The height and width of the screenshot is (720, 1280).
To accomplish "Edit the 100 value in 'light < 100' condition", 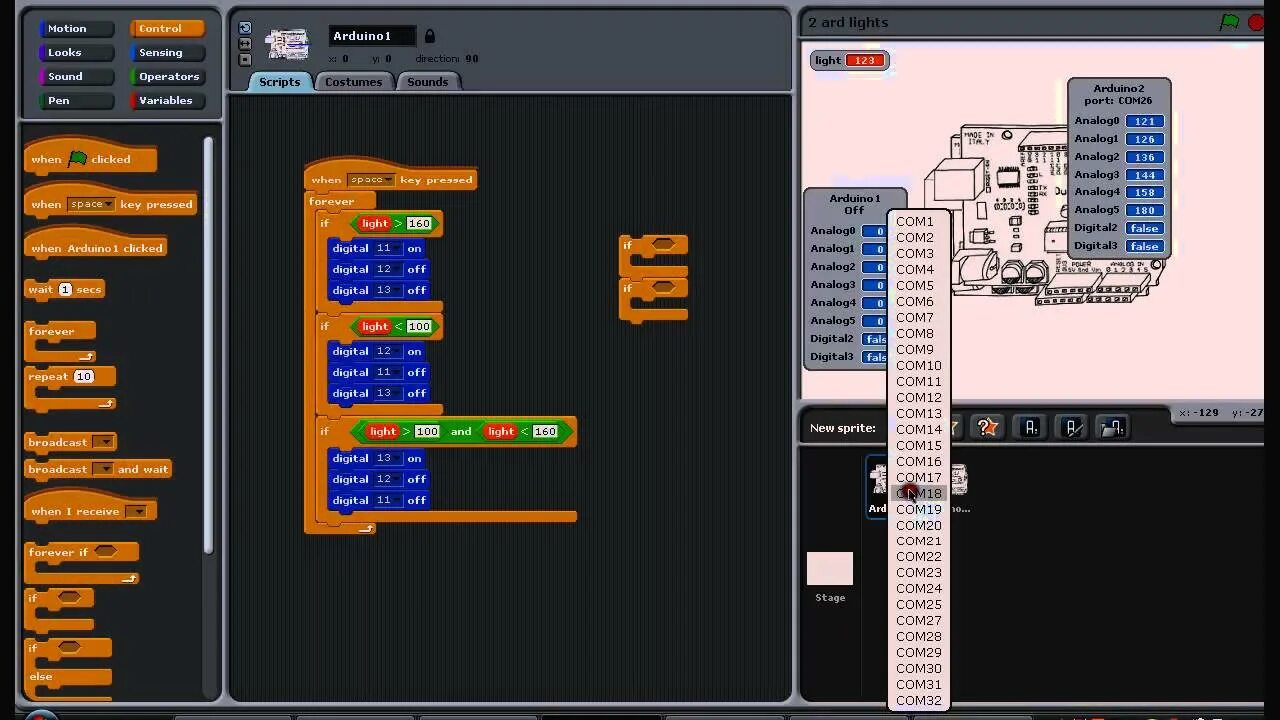I will 419,327.
